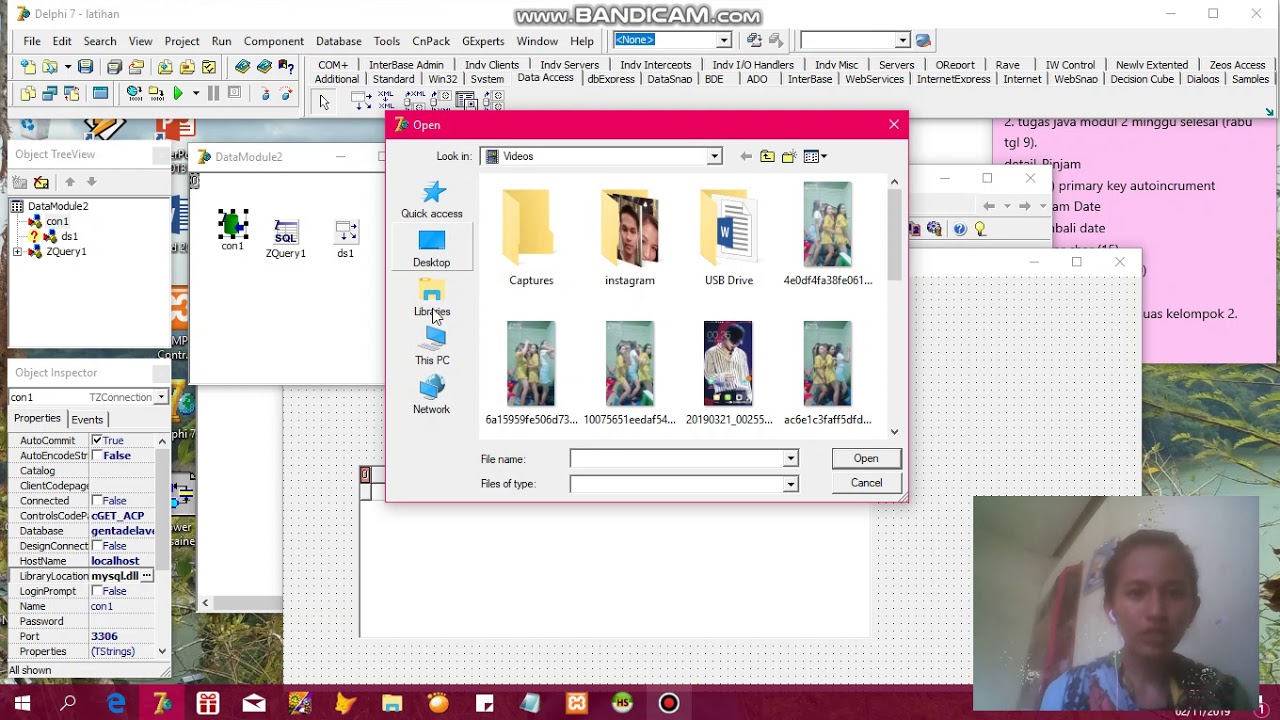
Task: Select Quick access in Open dialog sidebar
Action: click(432, 200)
